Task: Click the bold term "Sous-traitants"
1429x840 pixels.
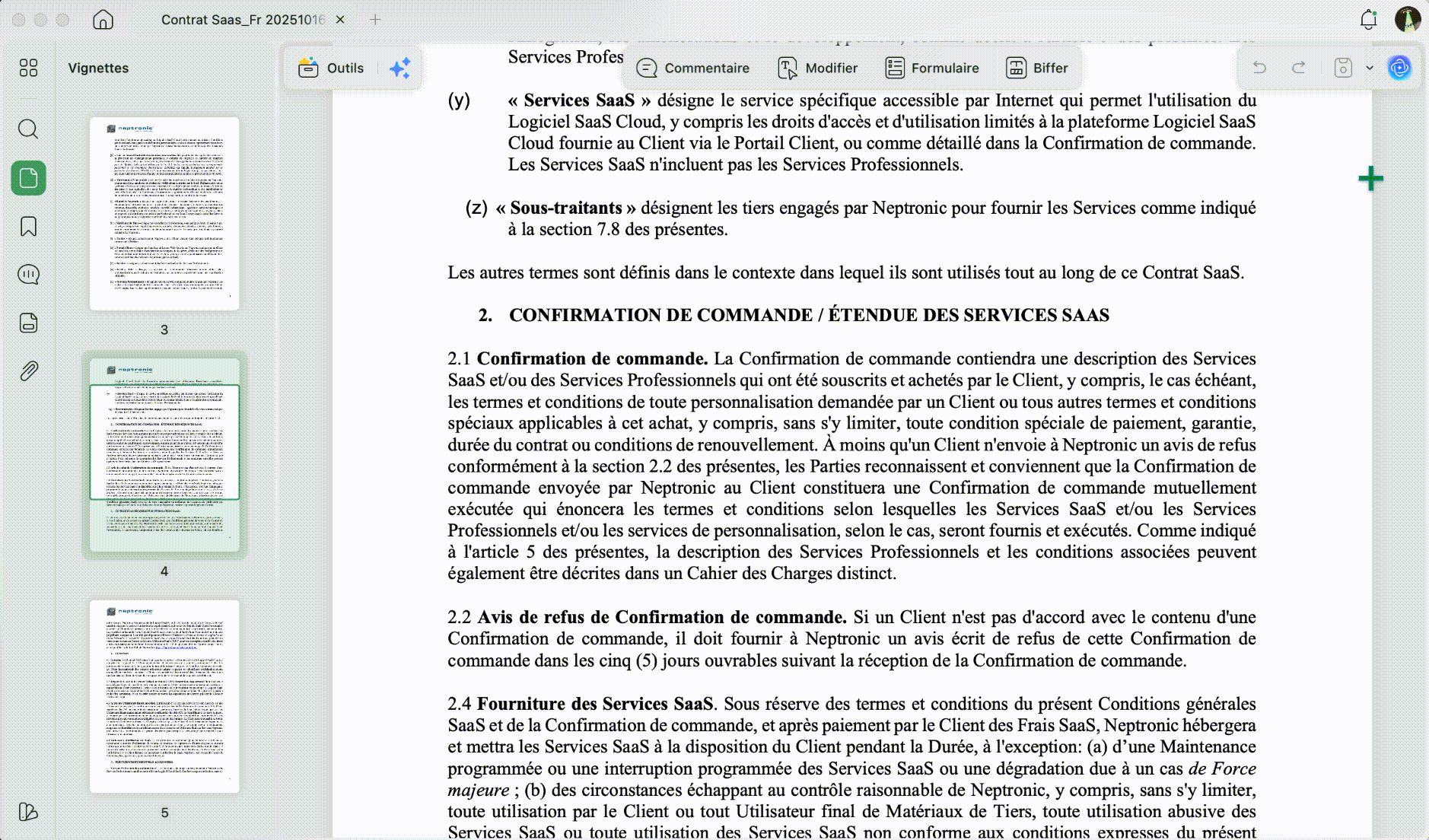Action: (566, 208)
